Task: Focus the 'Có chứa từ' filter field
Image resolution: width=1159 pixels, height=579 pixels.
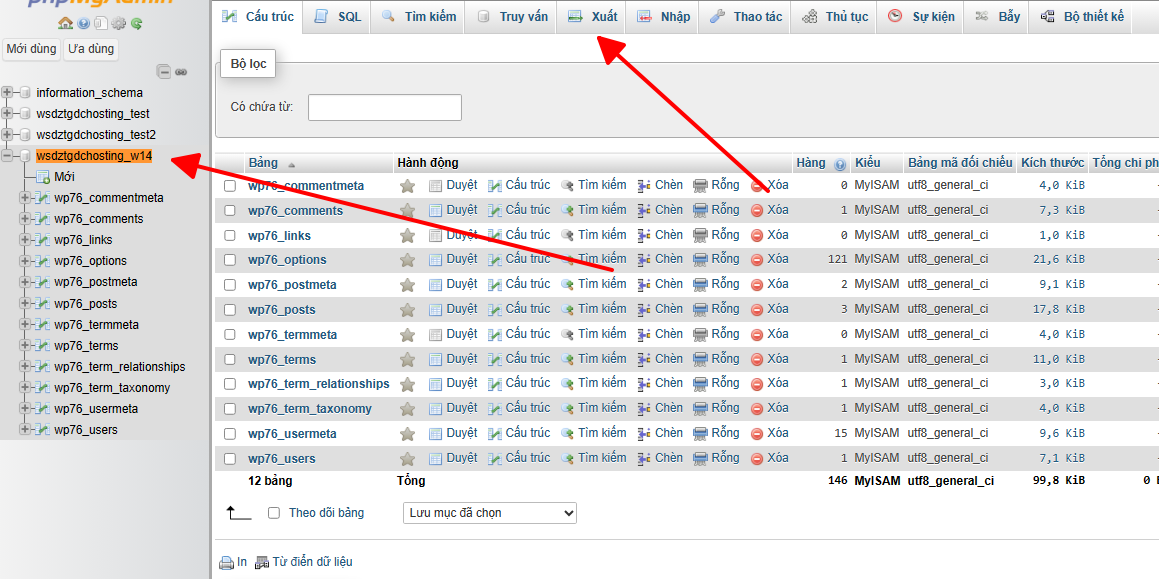Action: (x=384, y=107)
